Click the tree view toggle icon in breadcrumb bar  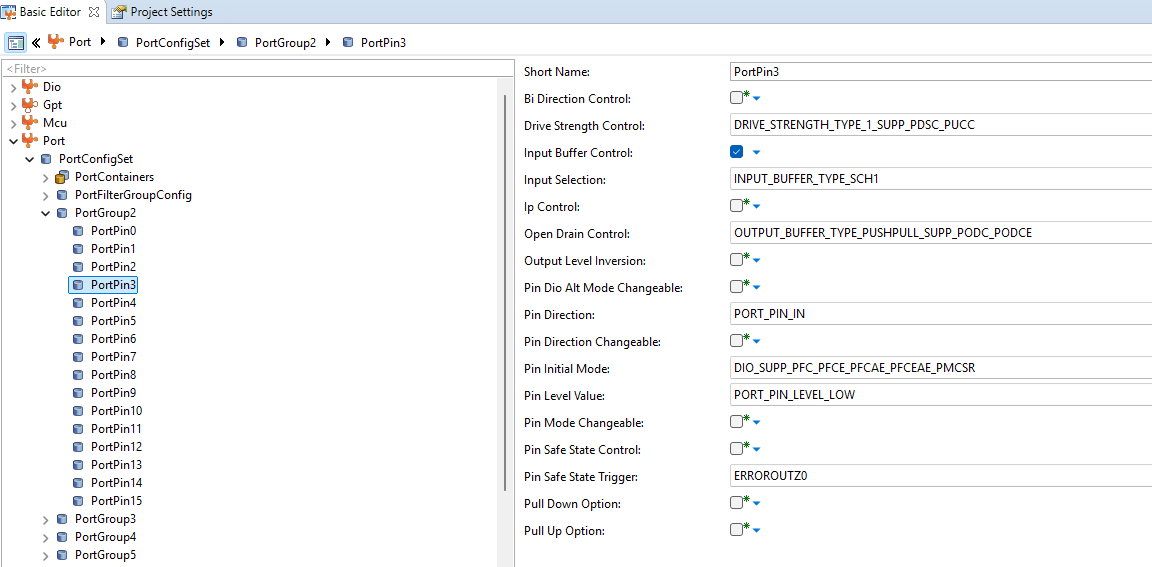pos(16,42)
